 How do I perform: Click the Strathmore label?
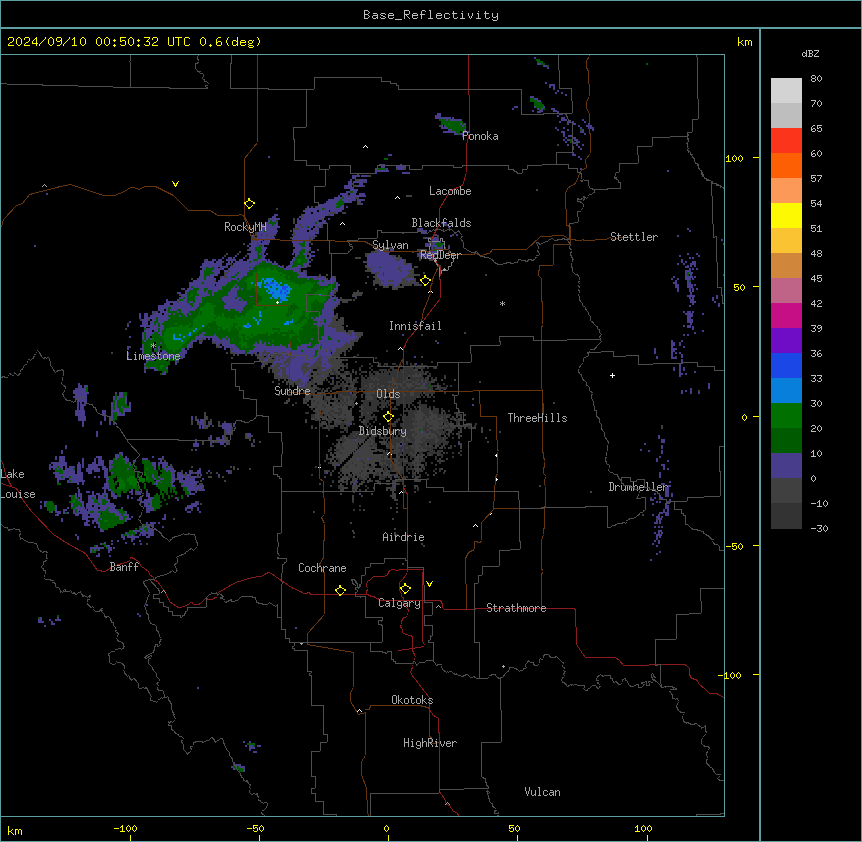[x=516, y=608]
